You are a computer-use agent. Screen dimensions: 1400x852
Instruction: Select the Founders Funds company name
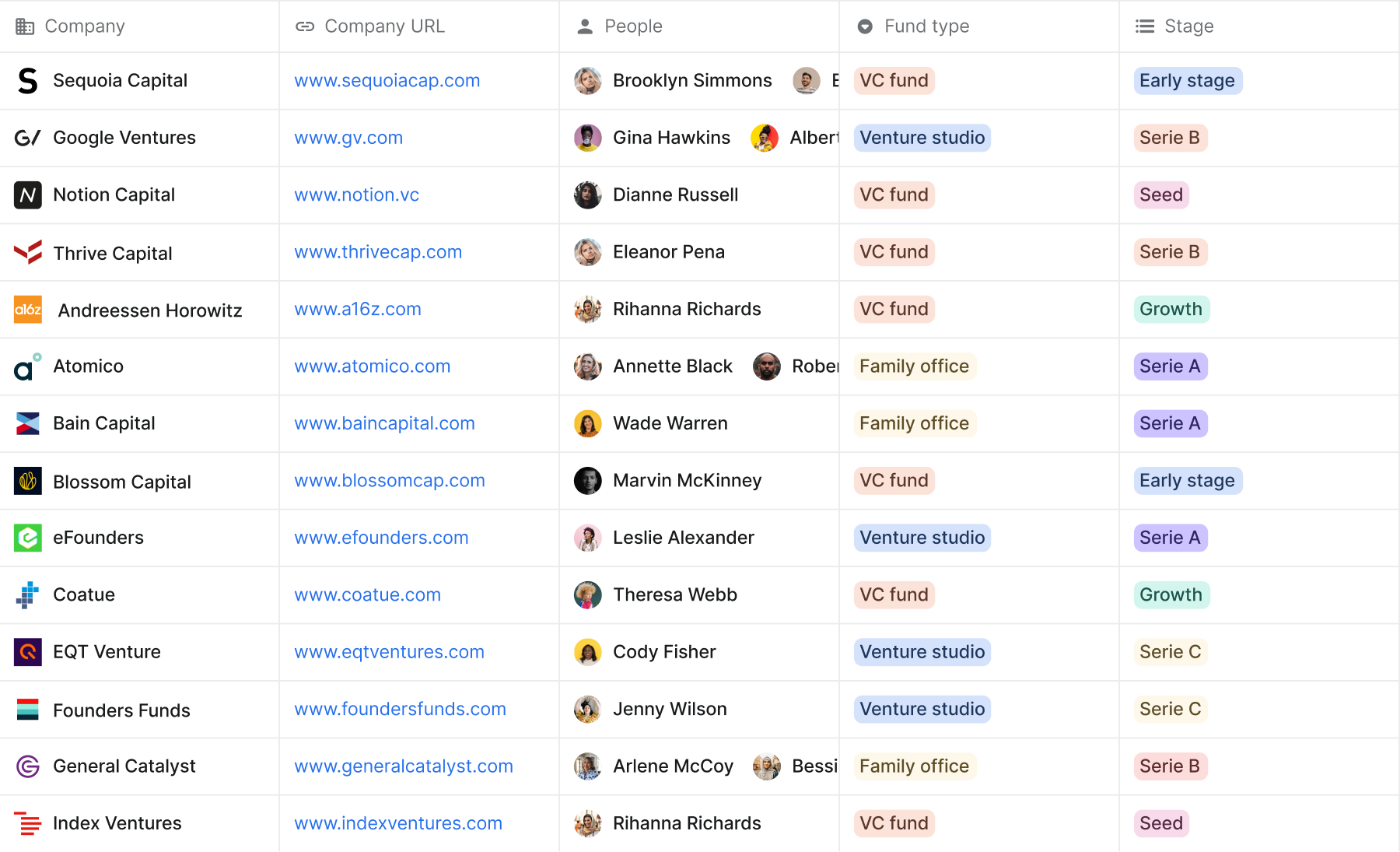pyautogui.click(x=121, y=710)
